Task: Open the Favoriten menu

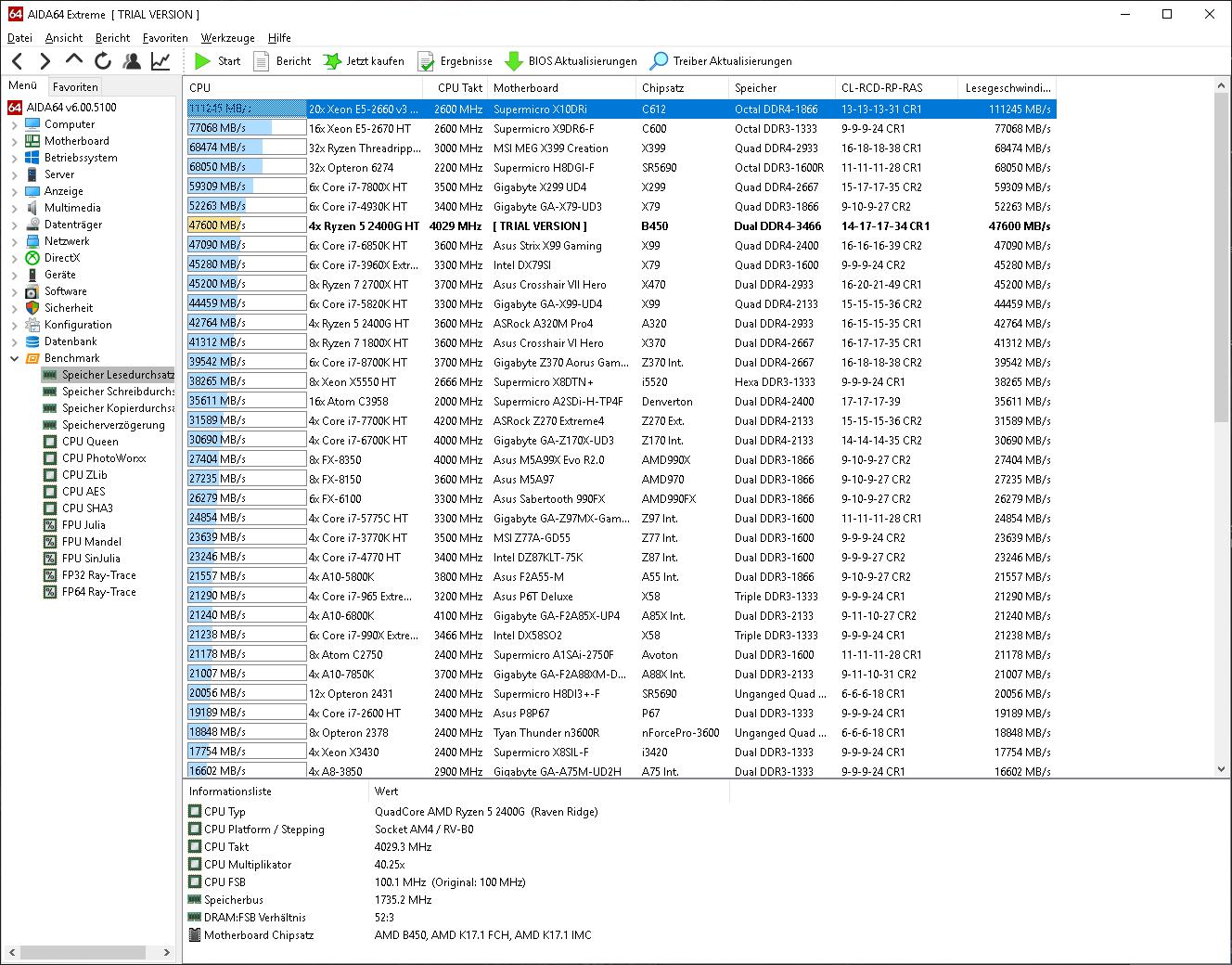Action: point(165,38)
